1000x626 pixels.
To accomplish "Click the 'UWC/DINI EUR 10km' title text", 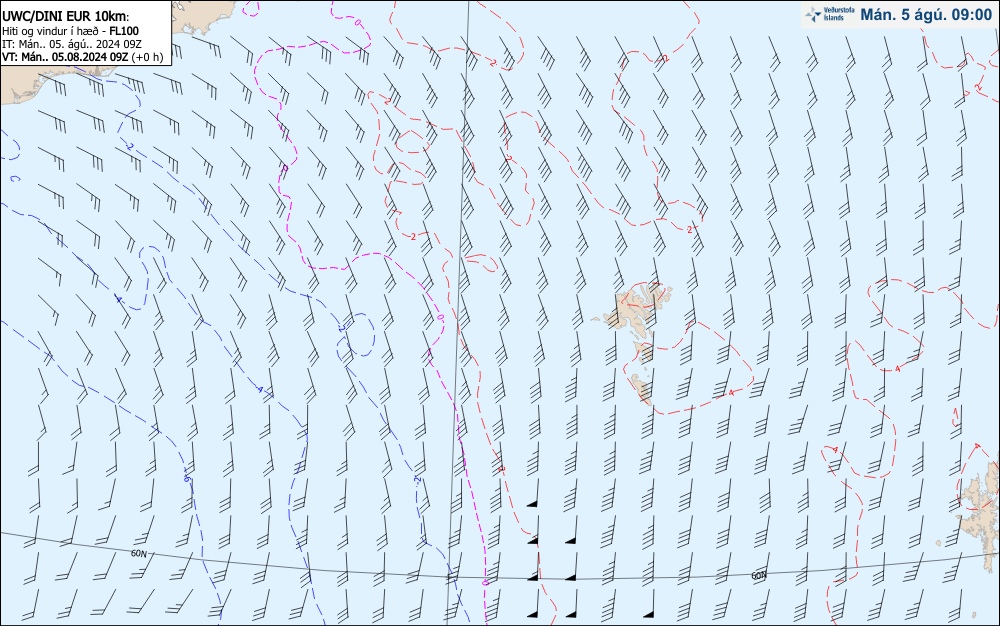I will (66, 17).
